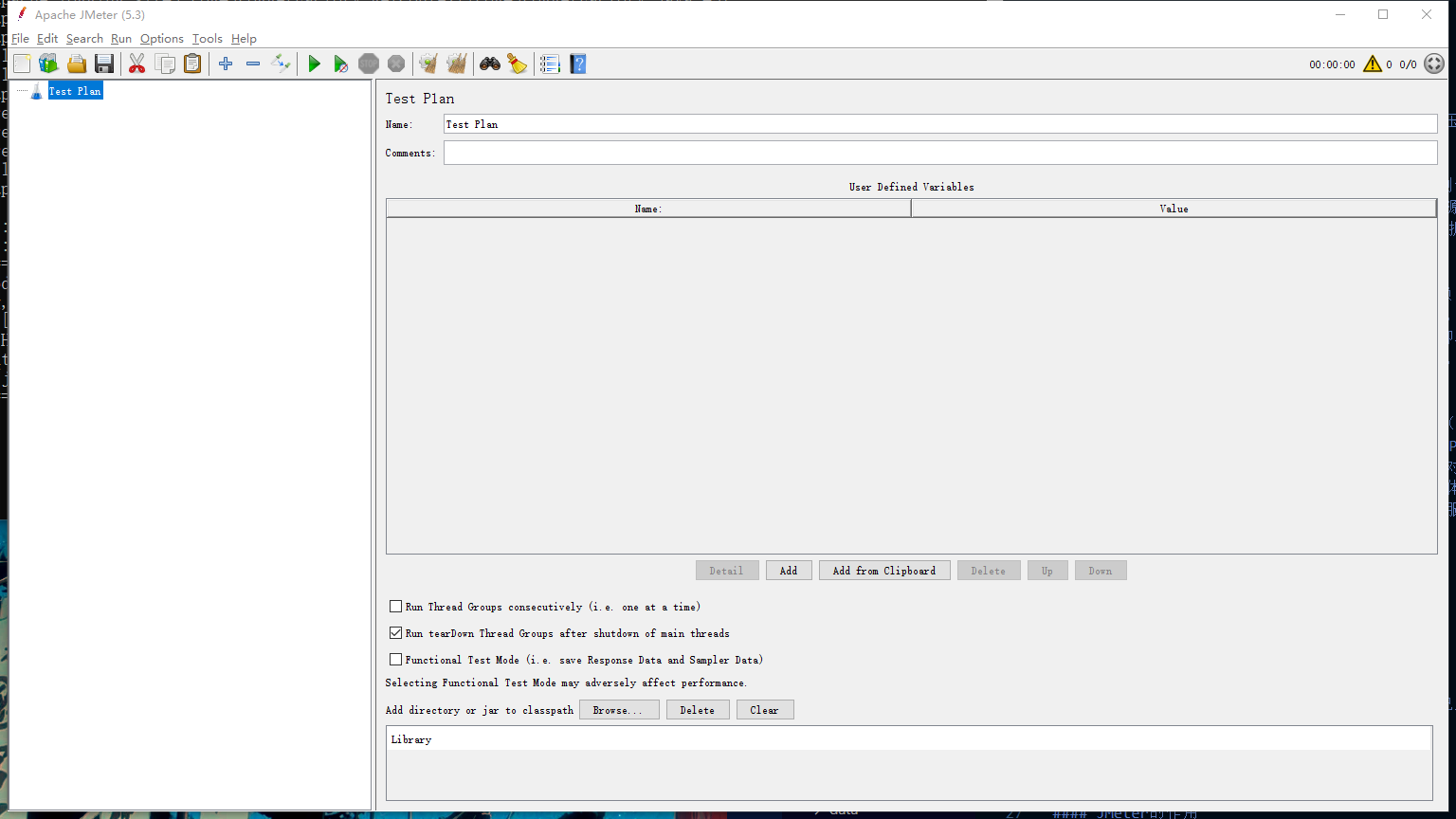The width and height of the screenshot is (1456, 819).
Task: Click the remote engine status icon
Action: tap(1434, 64)
